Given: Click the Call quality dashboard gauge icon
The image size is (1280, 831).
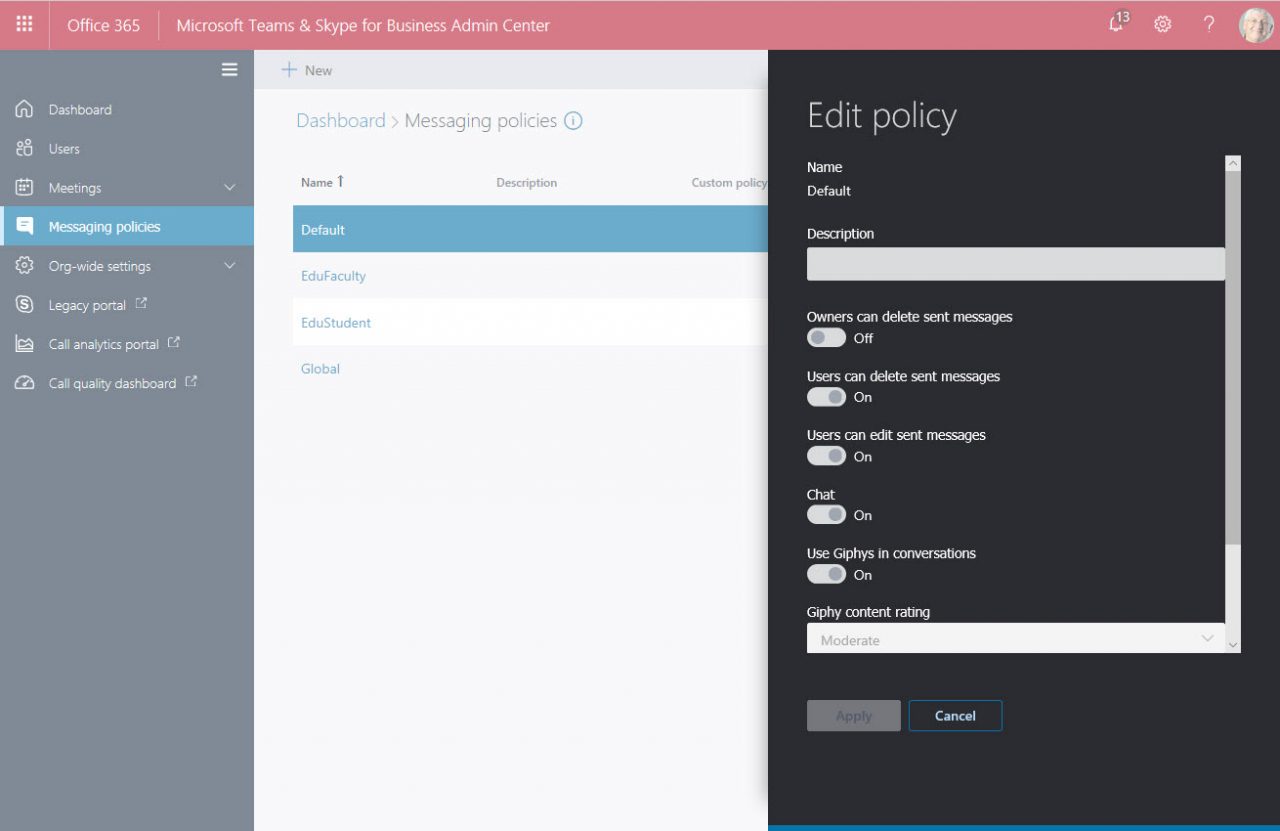Looking at the screenshot, I should click(25, 383).
